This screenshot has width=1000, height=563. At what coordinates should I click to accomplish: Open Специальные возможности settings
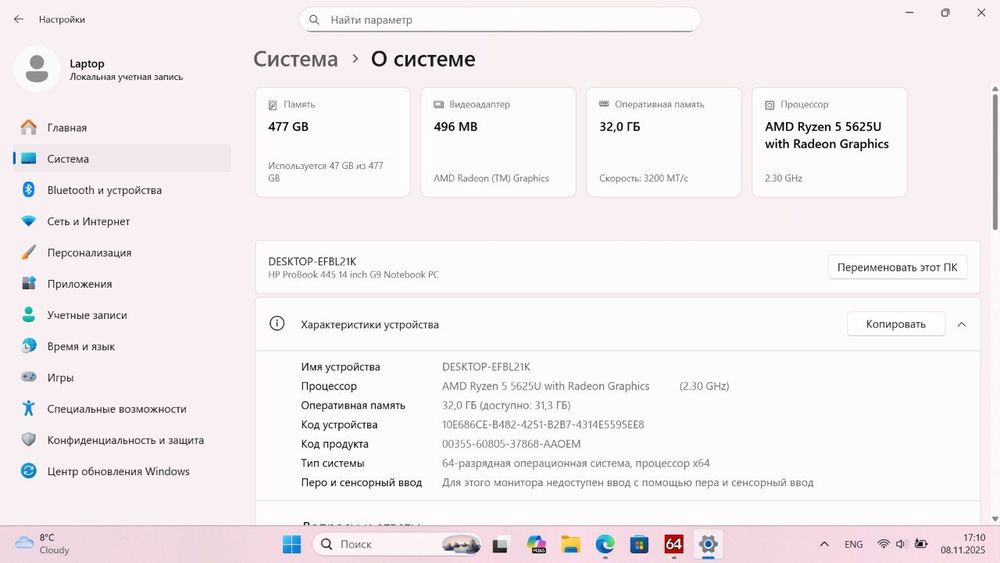(122, 408)
